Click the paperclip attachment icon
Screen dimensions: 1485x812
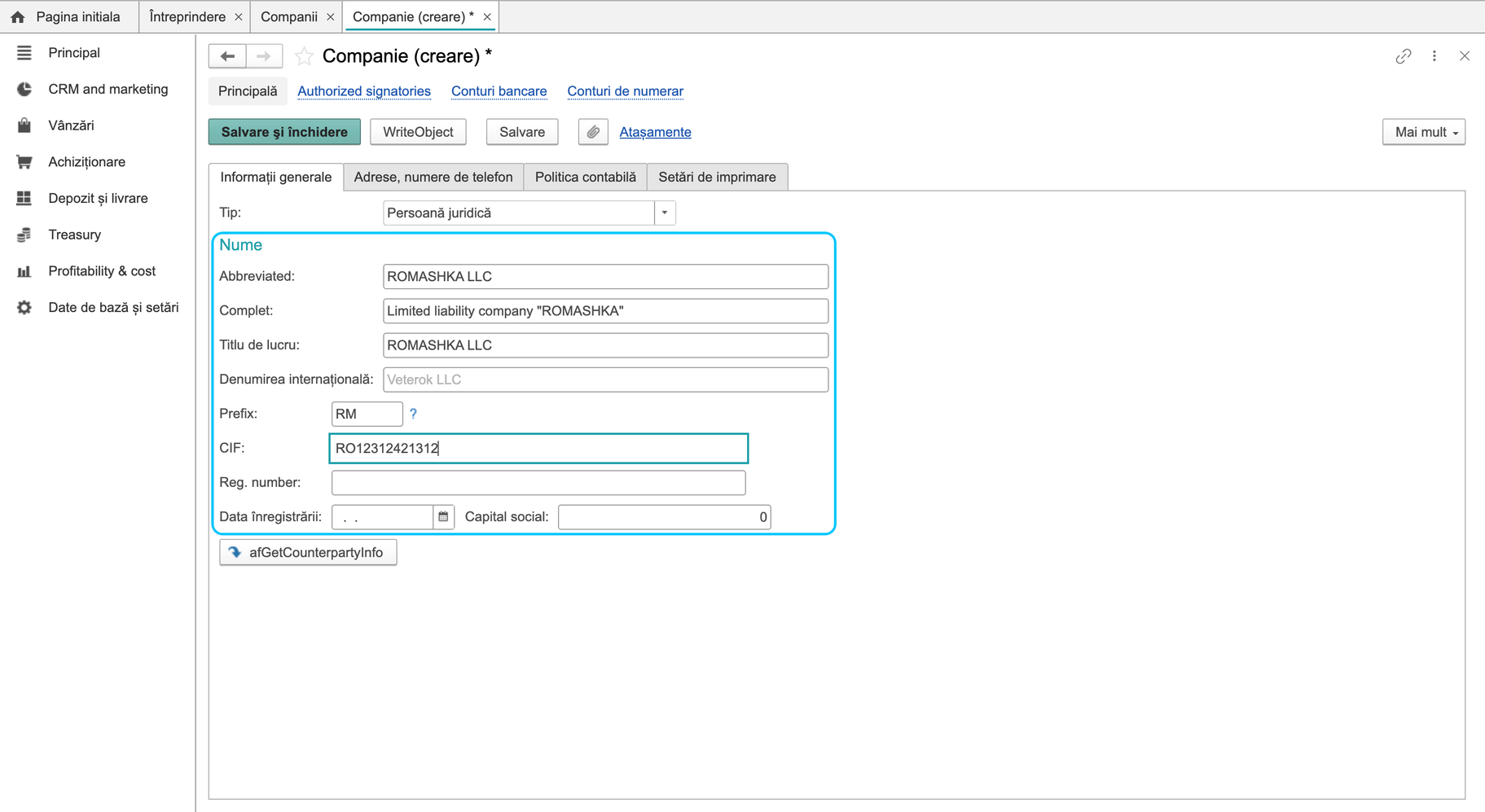(x=593, y=132)
